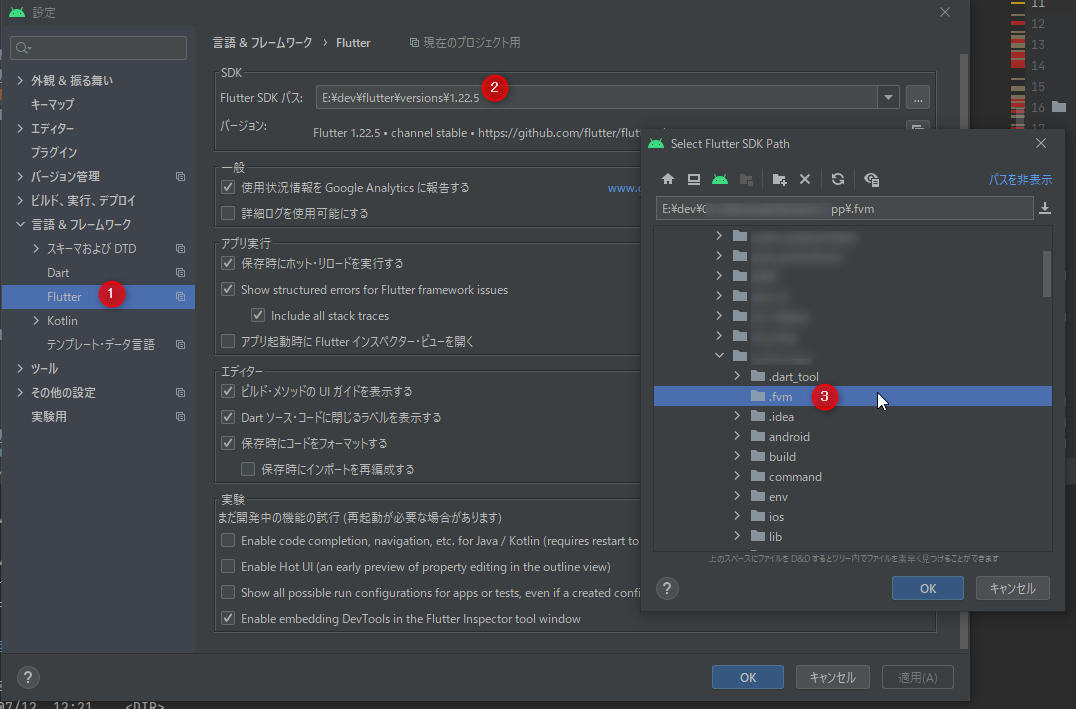The height and width of the screenshot is (709, 1076).
Task: Expand the '外観 & 振る舞い' section
Action: pyautogui.click(x=18, y=80)
